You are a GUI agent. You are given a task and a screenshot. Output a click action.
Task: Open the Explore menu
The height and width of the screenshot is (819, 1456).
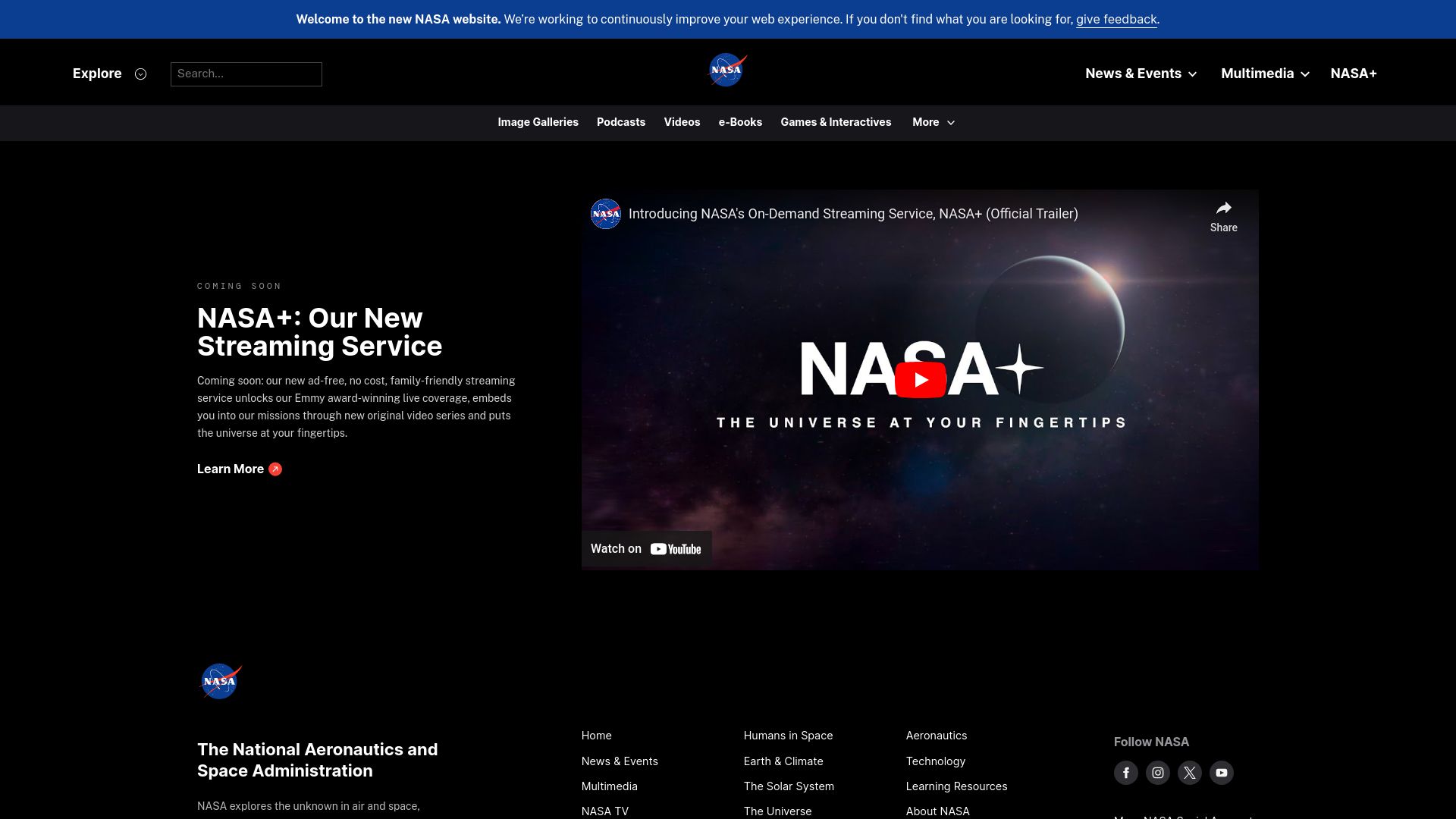click(x=97, y=74)
